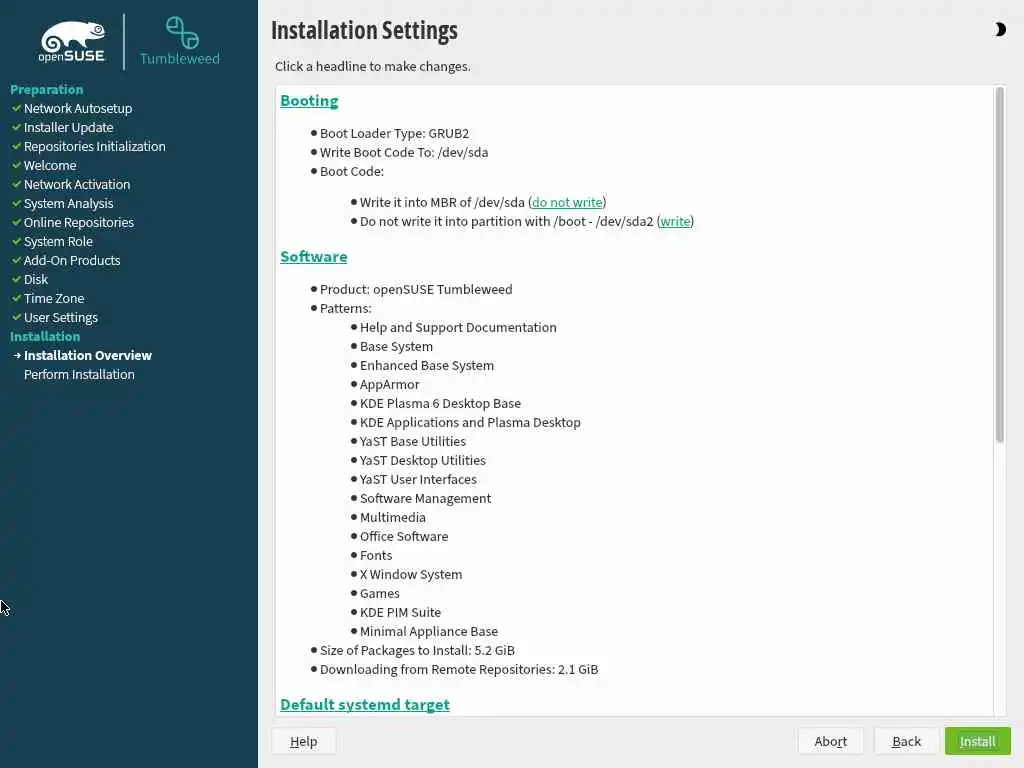The image size is (1024, 768).
Task: Click 'KDE Applications and Plasma Desktop' entry
Action: pos(470,422)
